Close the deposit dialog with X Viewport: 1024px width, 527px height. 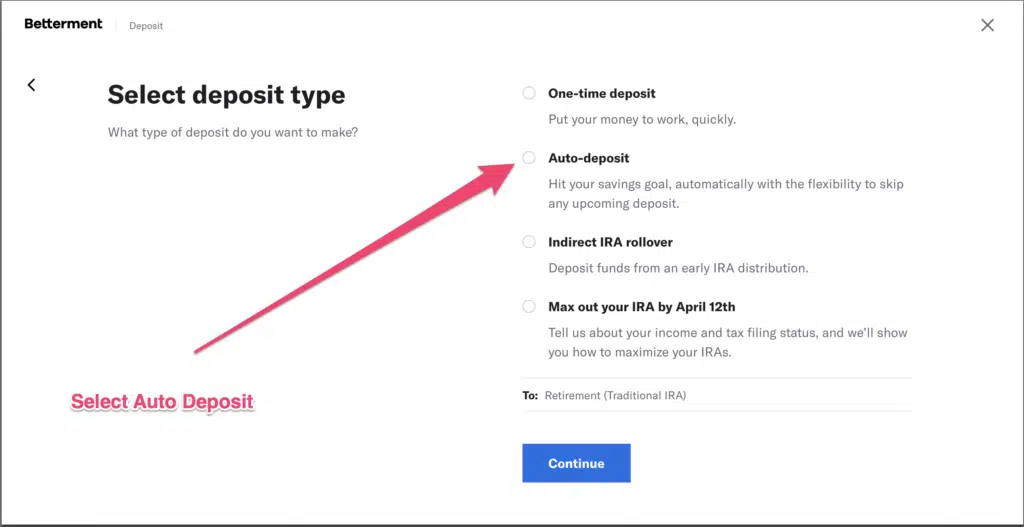pyautogui.click(x=987, y=25)
